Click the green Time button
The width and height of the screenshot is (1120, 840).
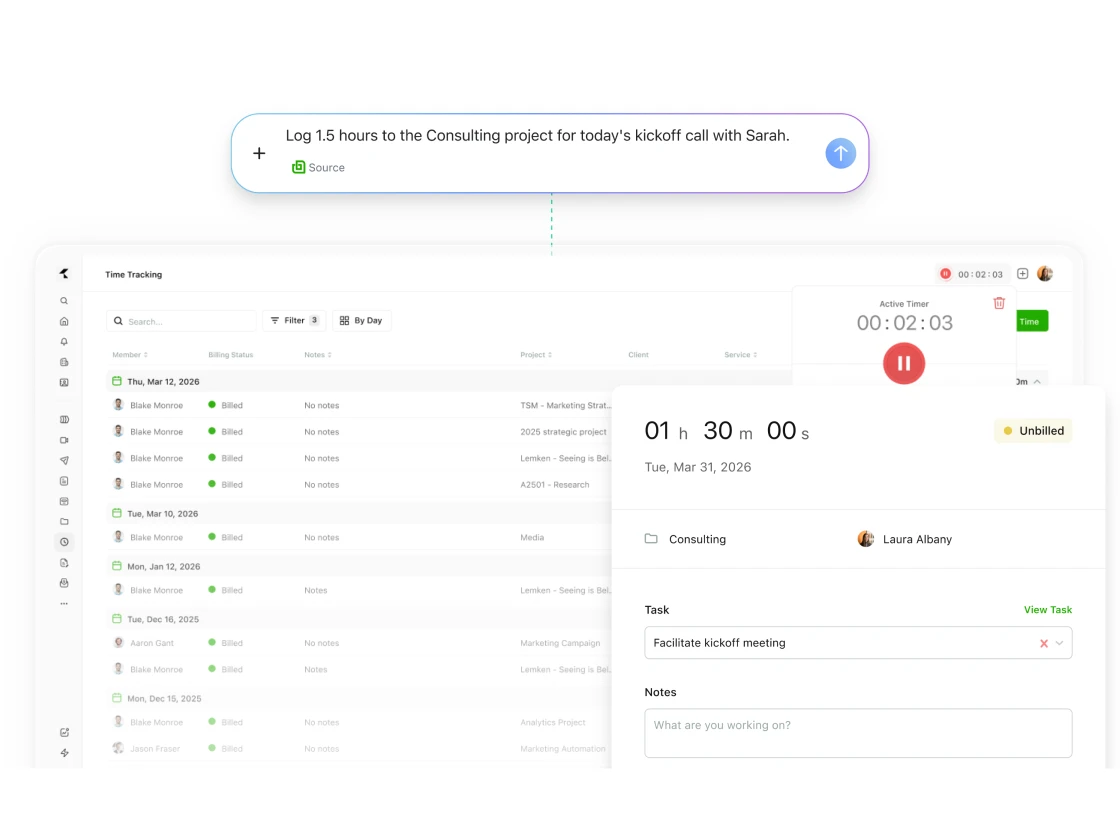pos(1032,321)
